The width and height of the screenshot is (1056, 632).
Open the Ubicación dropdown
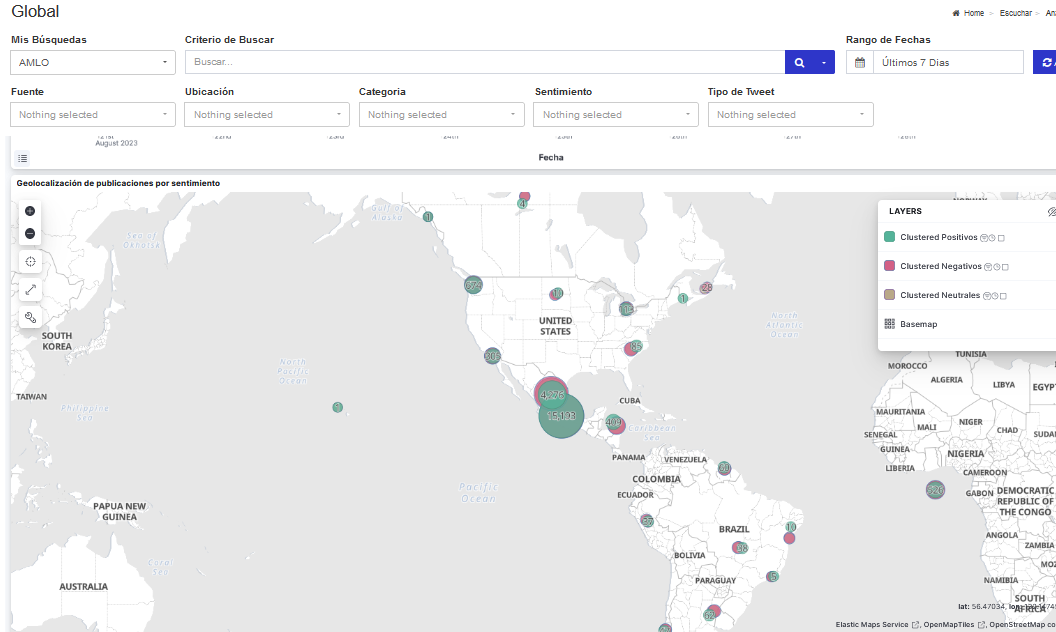(x=267, y=115)
